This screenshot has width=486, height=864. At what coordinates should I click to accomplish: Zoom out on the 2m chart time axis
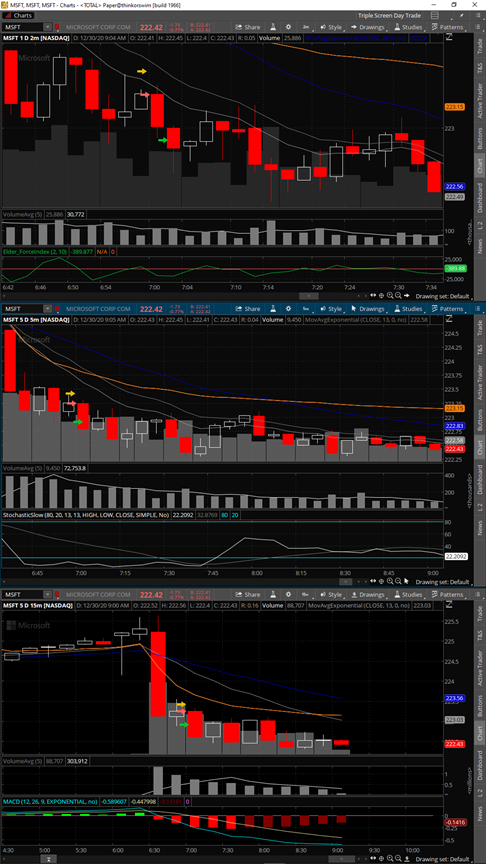pos(398,296)
